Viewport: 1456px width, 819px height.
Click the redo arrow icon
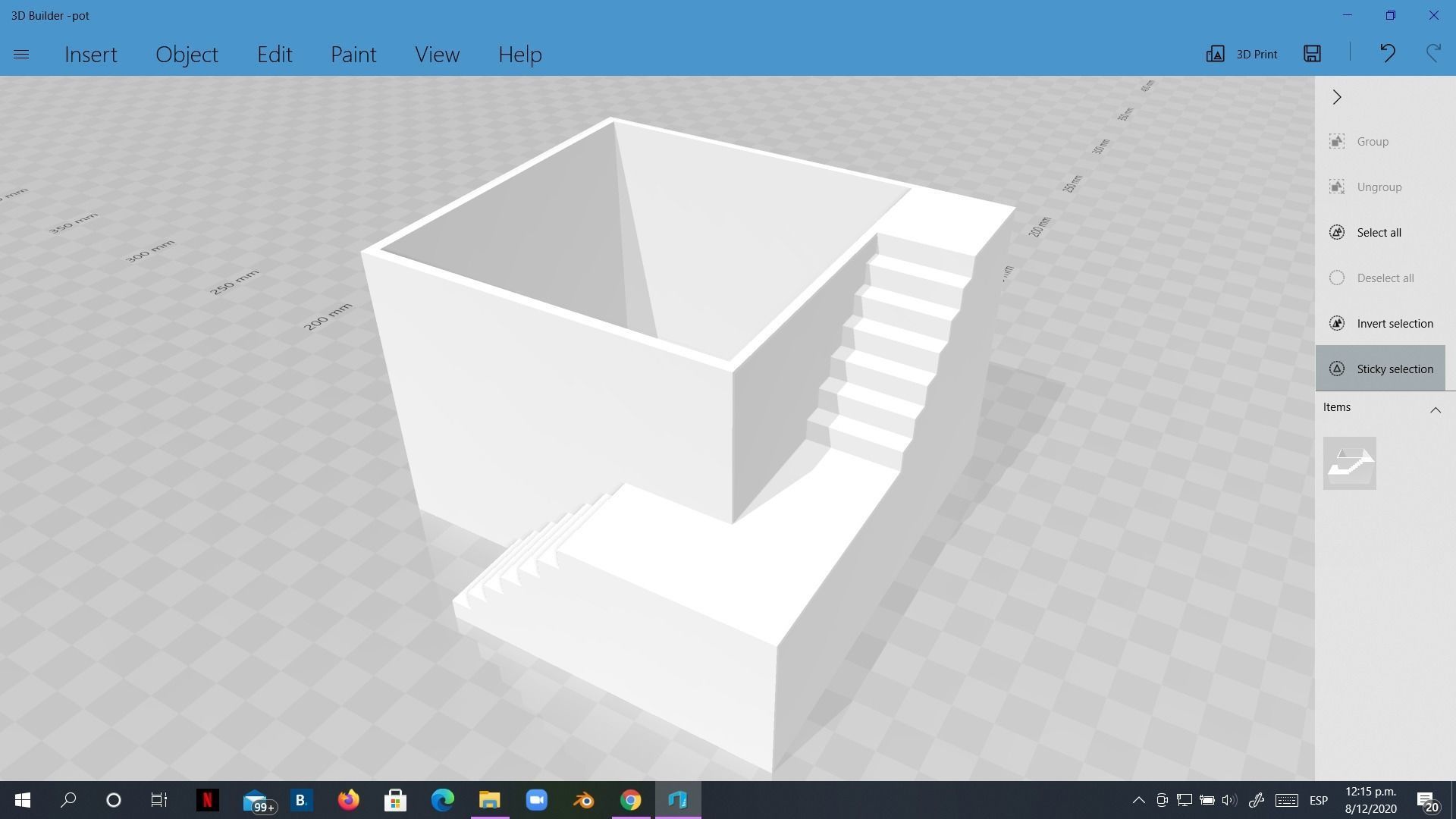coord(1433,53)
